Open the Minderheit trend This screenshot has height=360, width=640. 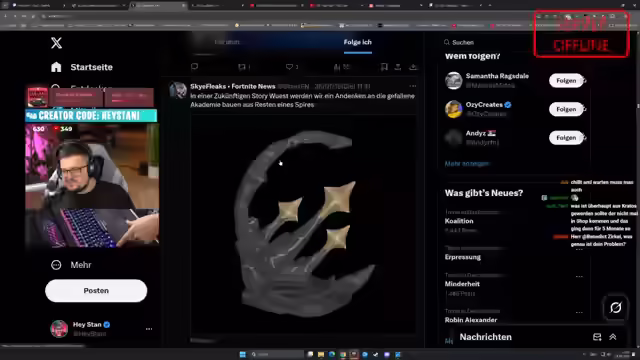point(462,284)
